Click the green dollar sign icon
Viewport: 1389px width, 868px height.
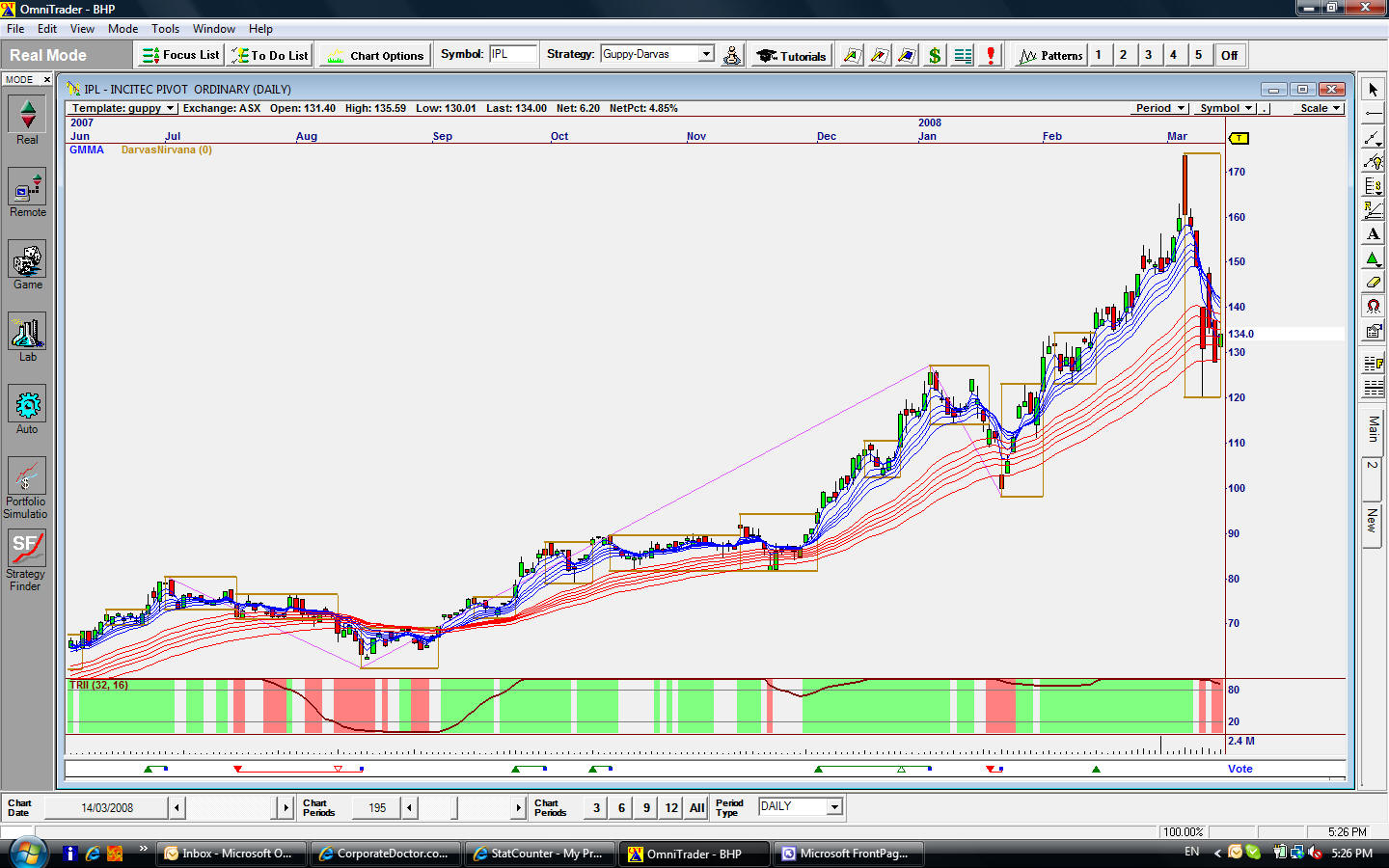[935, 55]
